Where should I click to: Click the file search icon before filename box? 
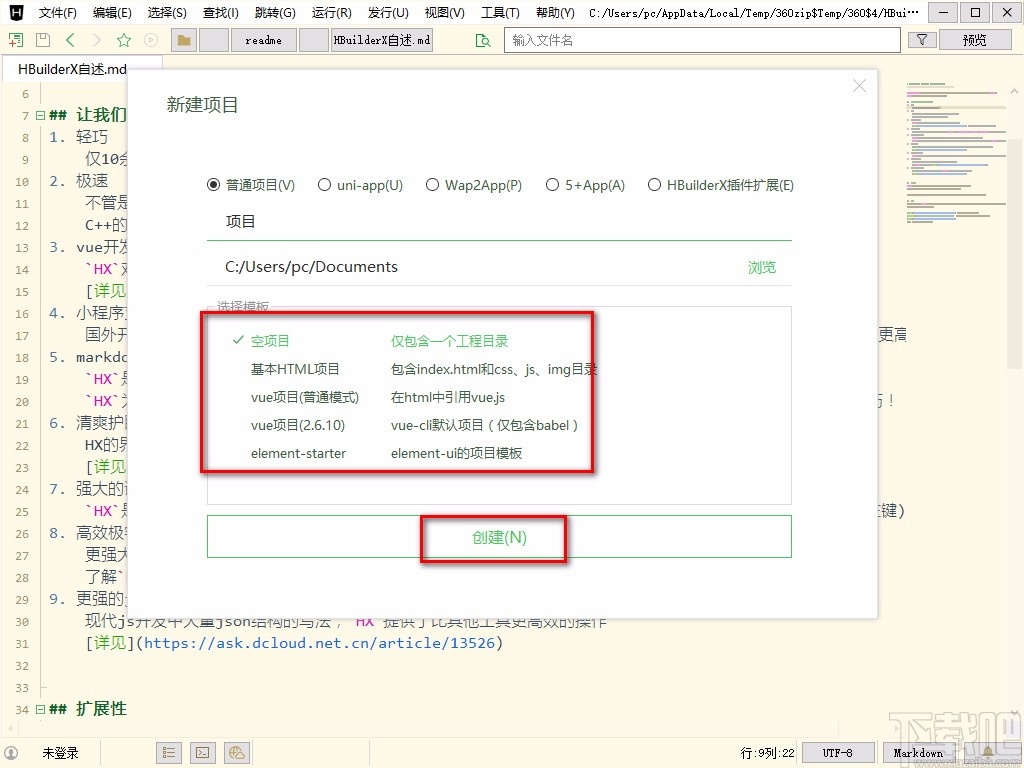click(x=483, y=40)
